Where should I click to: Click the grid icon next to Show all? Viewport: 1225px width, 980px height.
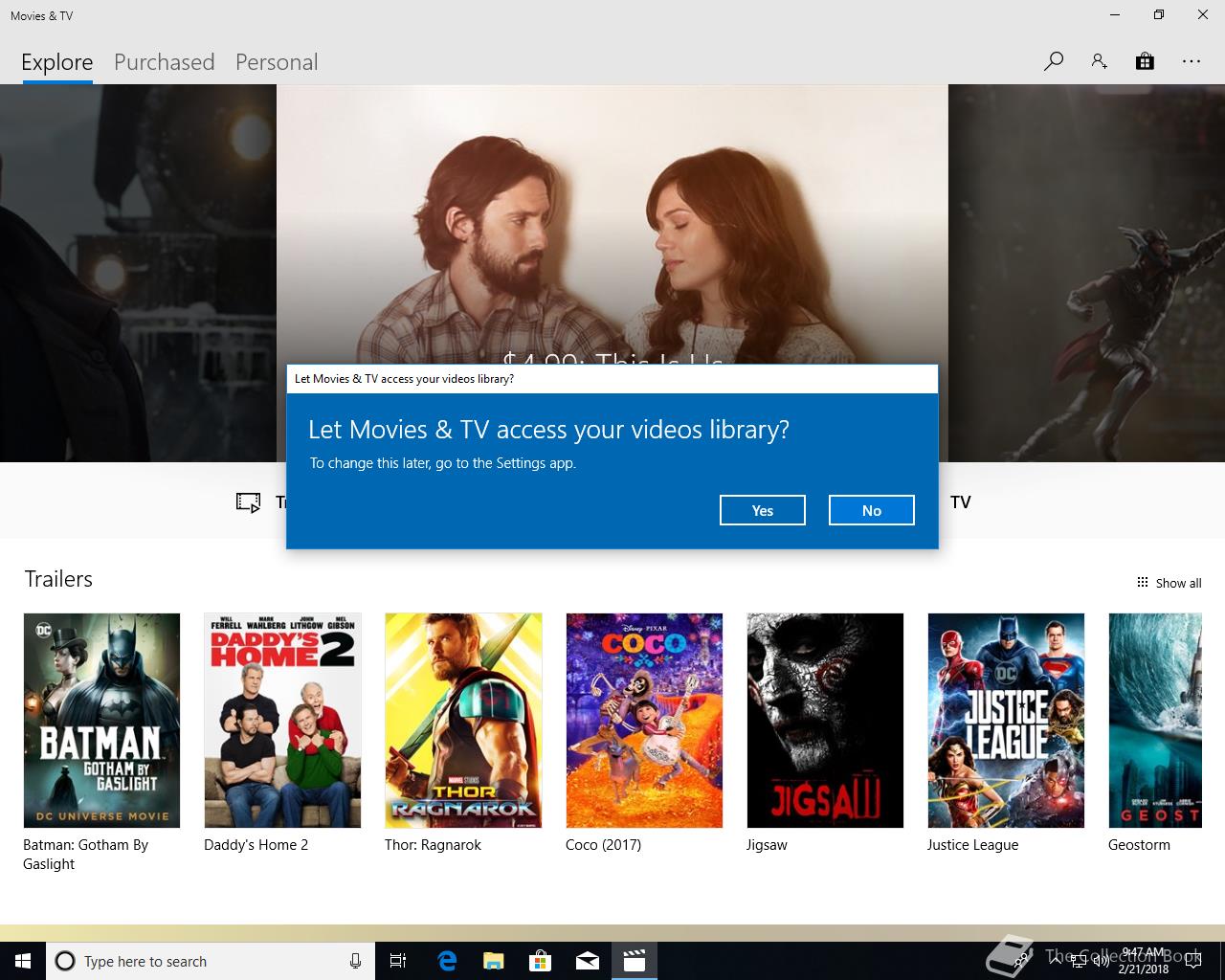click(1142, 583)
